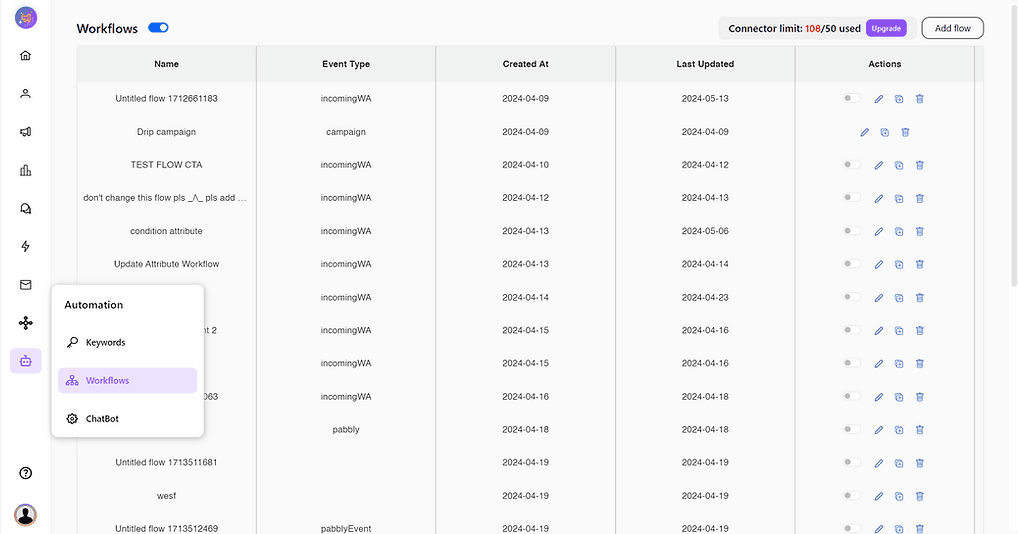1018x534 pixels.
Task: Select Keywords in the Automation menu
Action: [127, 342]
